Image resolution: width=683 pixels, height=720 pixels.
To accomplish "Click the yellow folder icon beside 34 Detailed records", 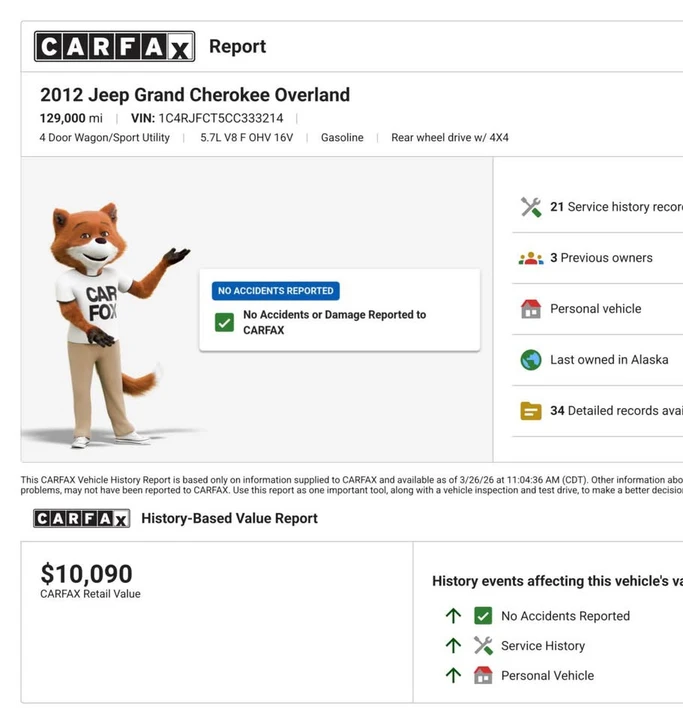I will click(x=531, y=411).
